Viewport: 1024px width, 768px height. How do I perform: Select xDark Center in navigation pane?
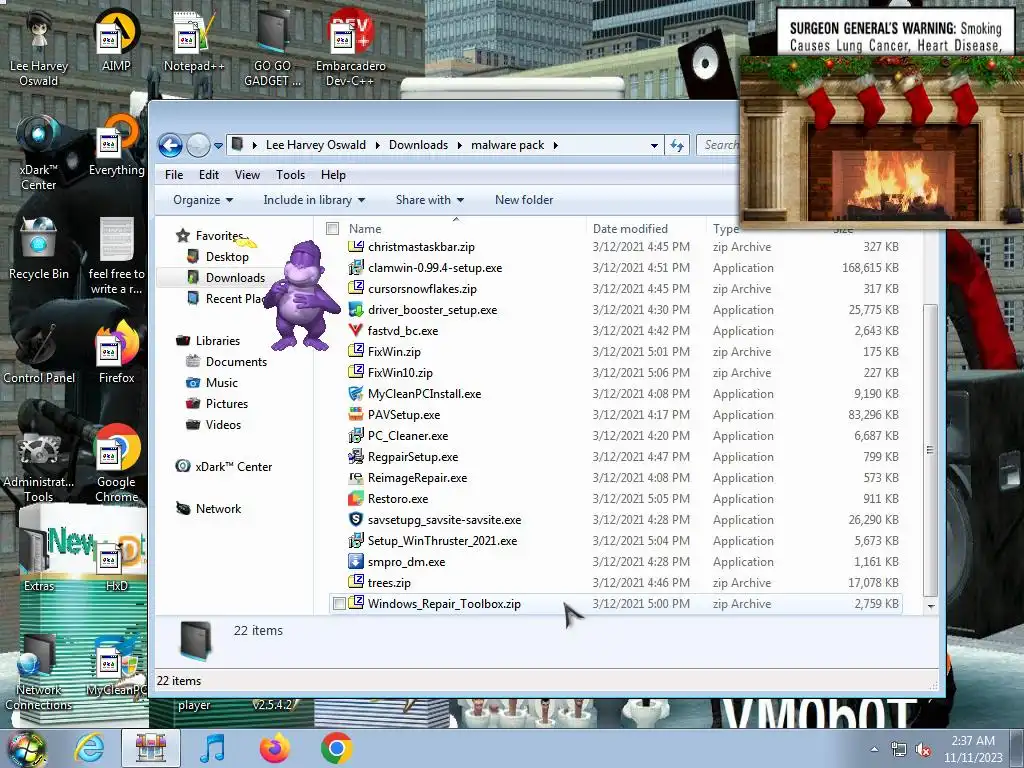coord(233,467)
